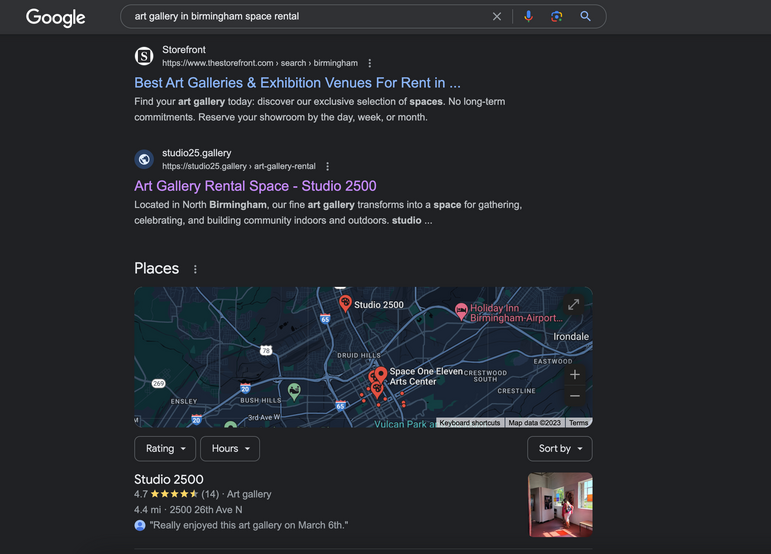Click the Google logo
Viewport: 771px width, 554px height.
pos(56,18)
